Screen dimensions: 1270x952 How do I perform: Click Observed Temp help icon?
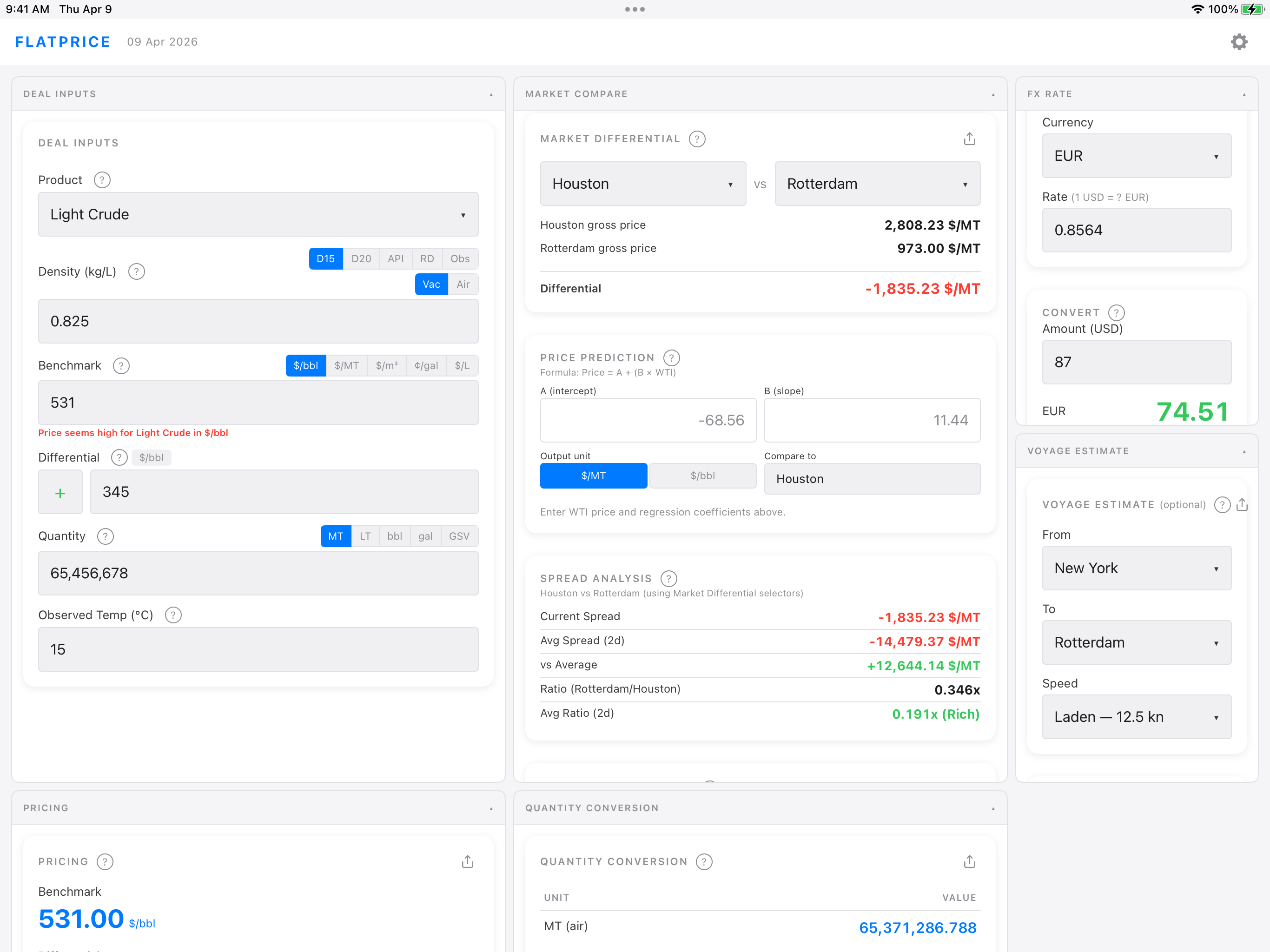pos(173,615)
